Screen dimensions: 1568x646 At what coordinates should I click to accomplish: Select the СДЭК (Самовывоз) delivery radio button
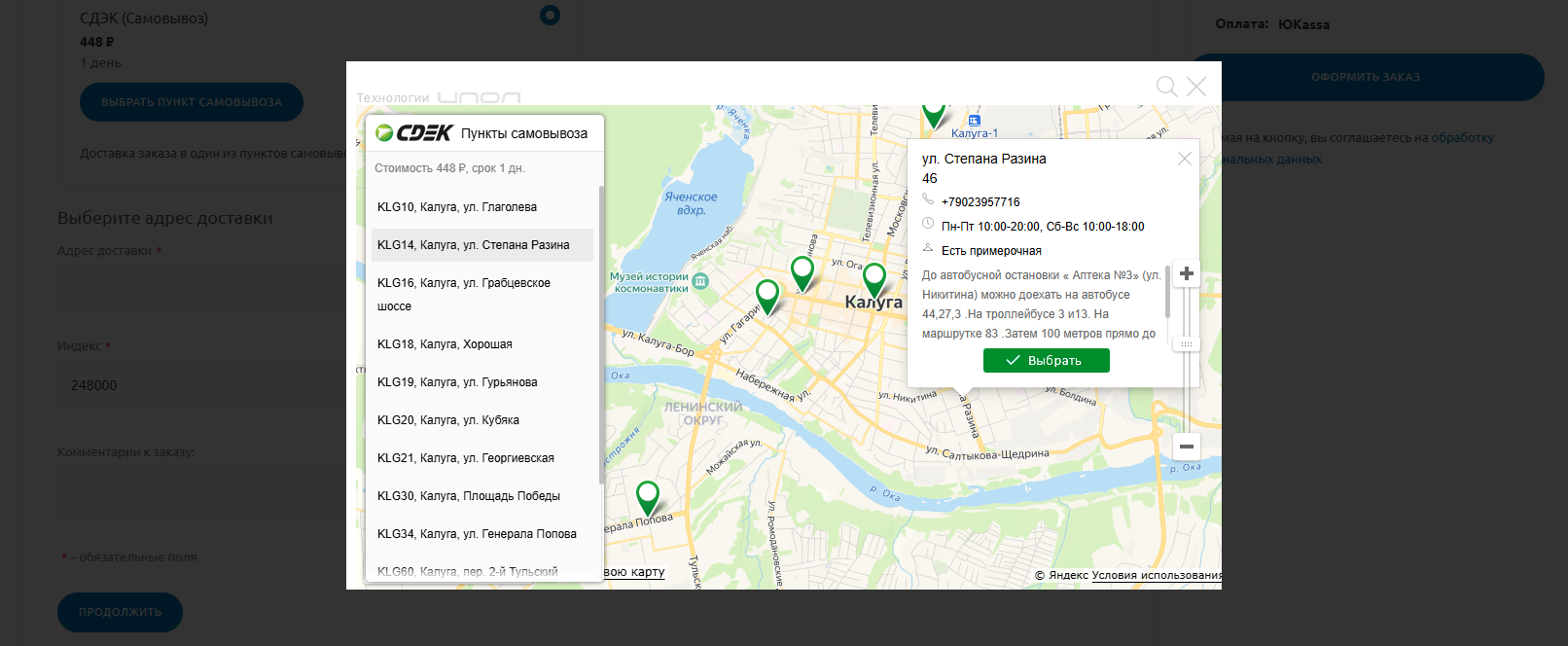coord(550,15)
